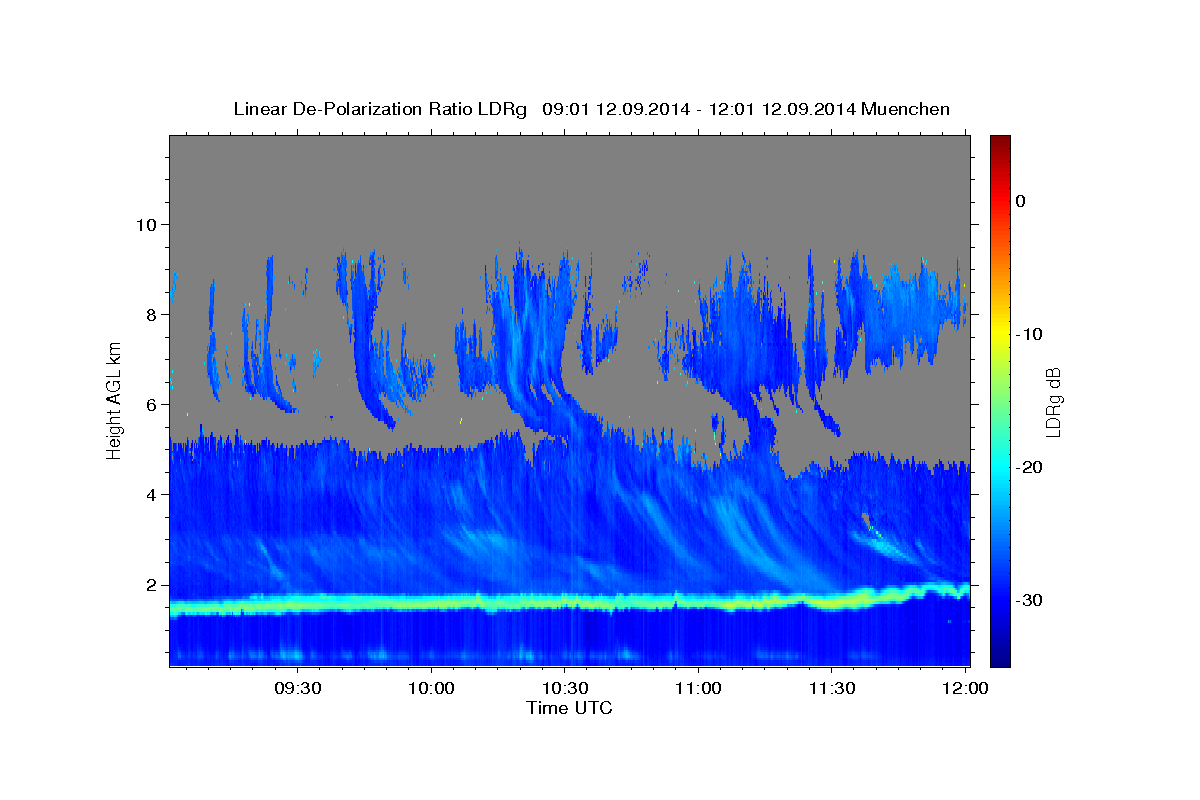Click the 'Height AGL km' axis label
Viewport: 1200px width, 800px height.
(x=114, y=400)
